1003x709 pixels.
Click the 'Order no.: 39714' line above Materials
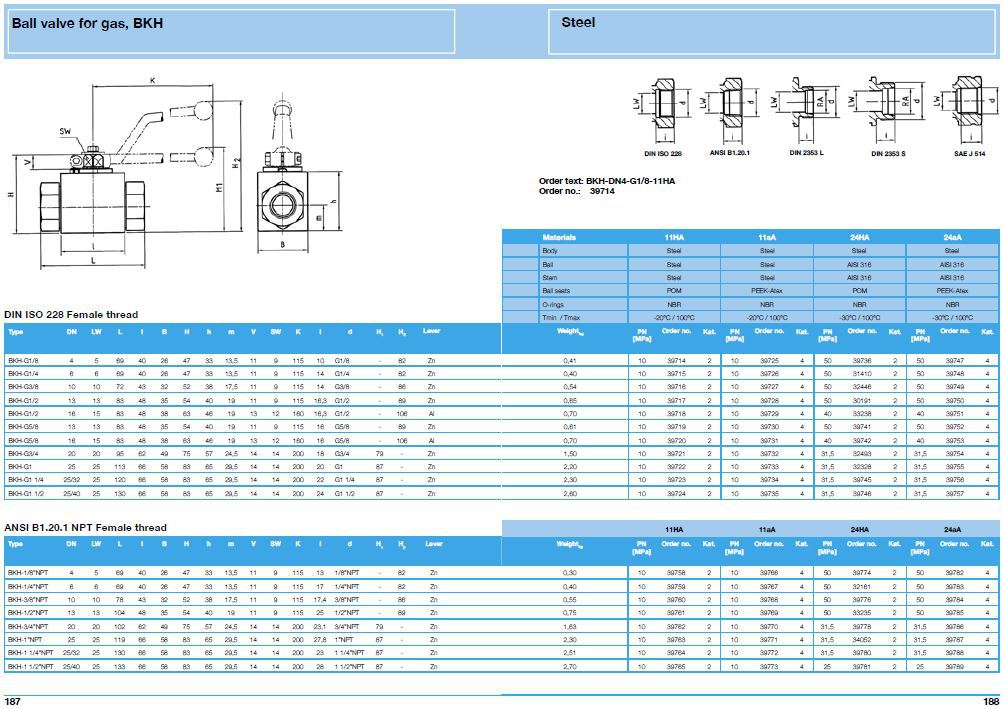click(x=576, y=191)
